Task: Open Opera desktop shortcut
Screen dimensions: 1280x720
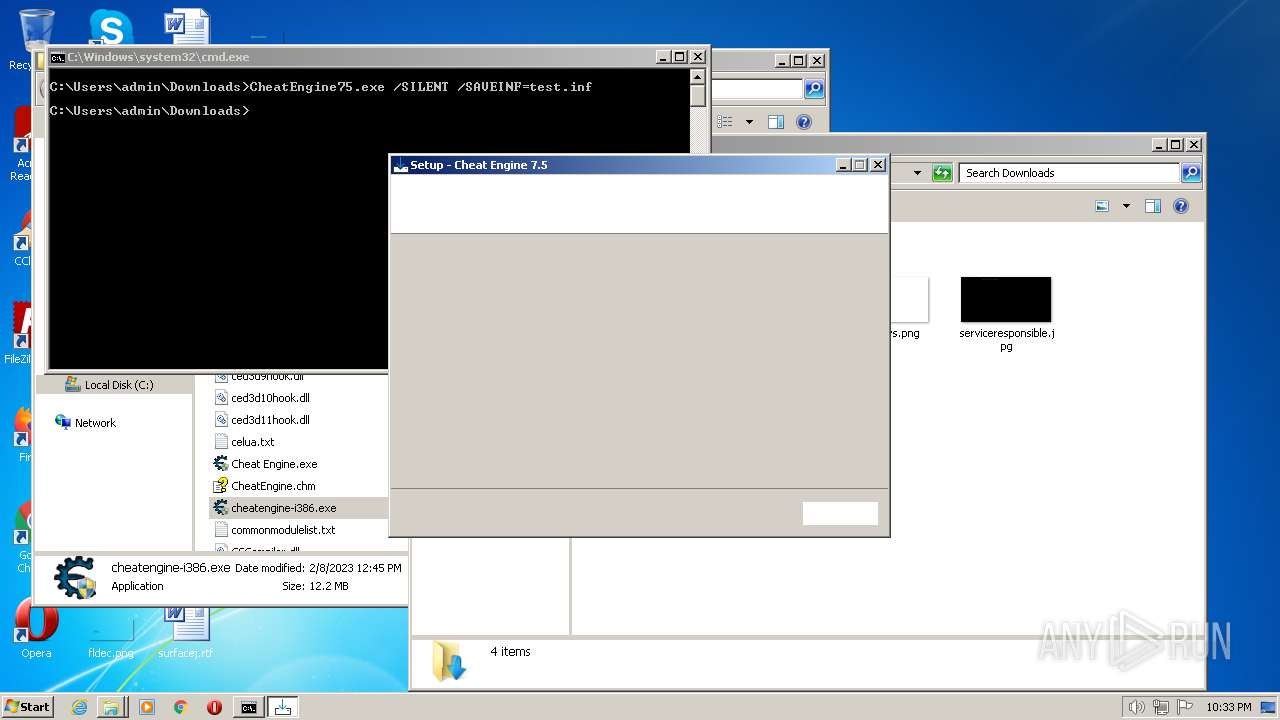Action: point(36,630)
